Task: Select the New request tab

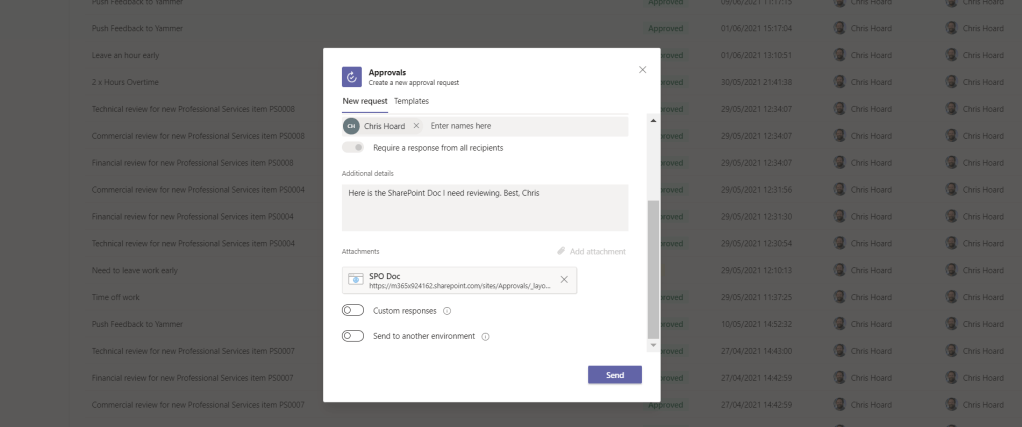Action: click(x=365, y=101)
